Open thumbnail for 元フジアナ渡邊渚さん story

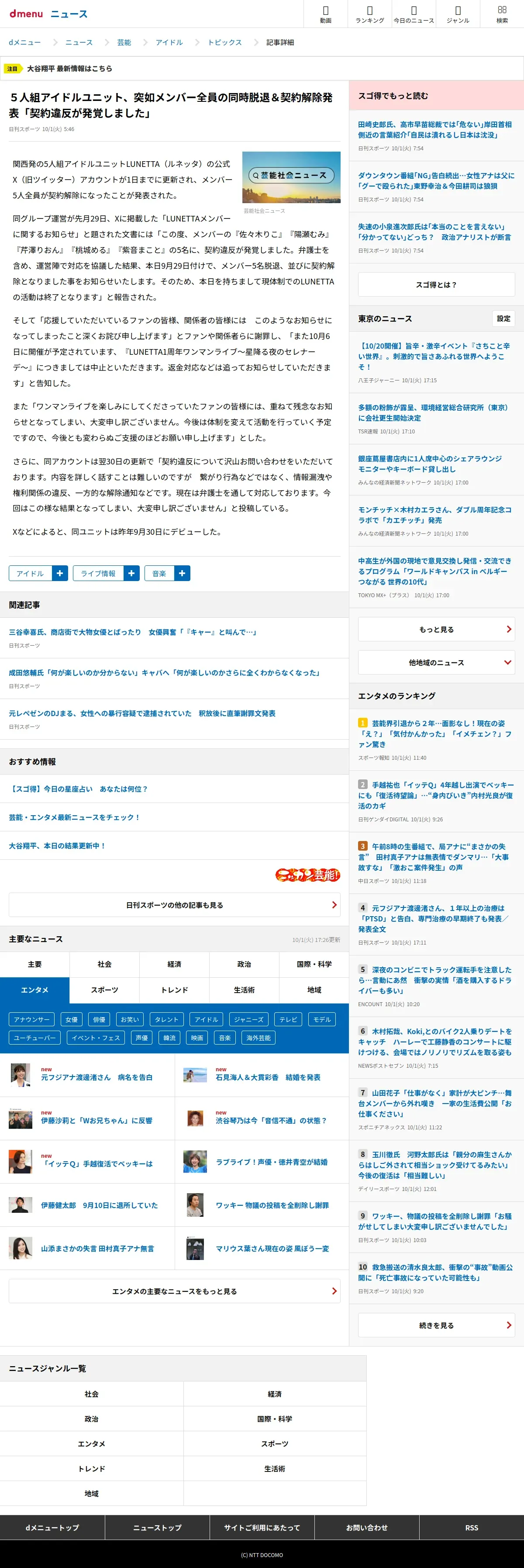pyautogui.click(x=21, y=1075)
